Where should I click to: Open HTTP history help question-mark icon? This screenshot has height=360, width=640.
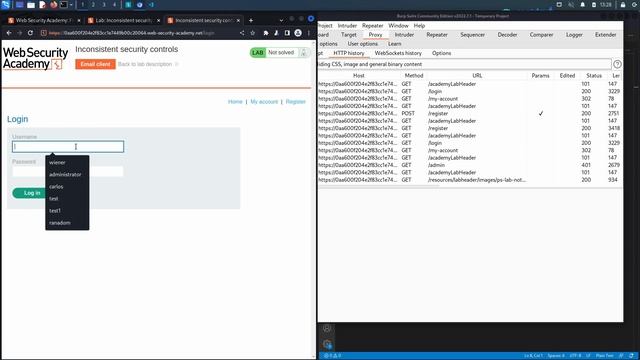(617, 64)
